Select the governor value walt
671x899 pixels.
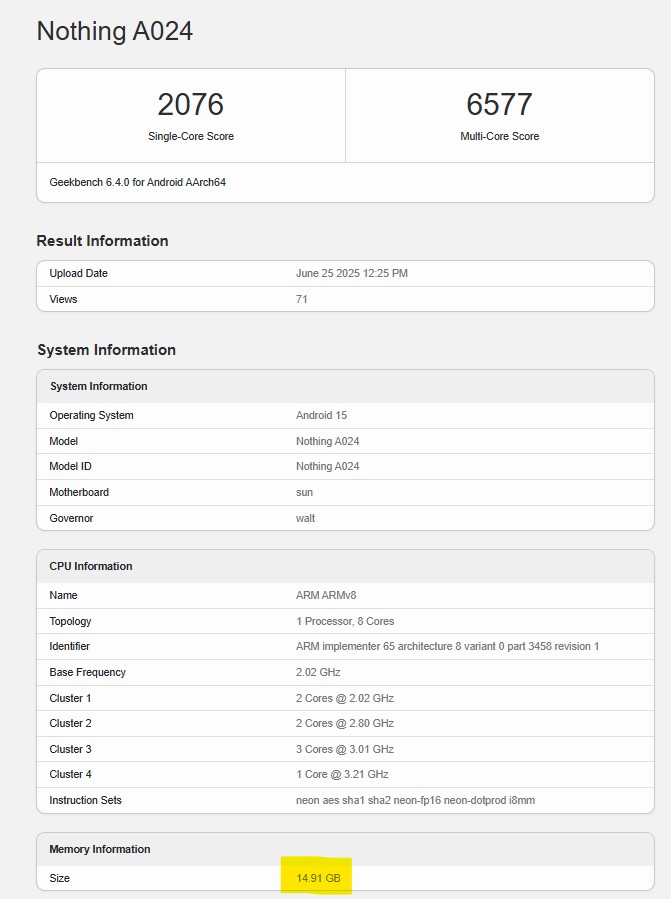pos(306,518)
